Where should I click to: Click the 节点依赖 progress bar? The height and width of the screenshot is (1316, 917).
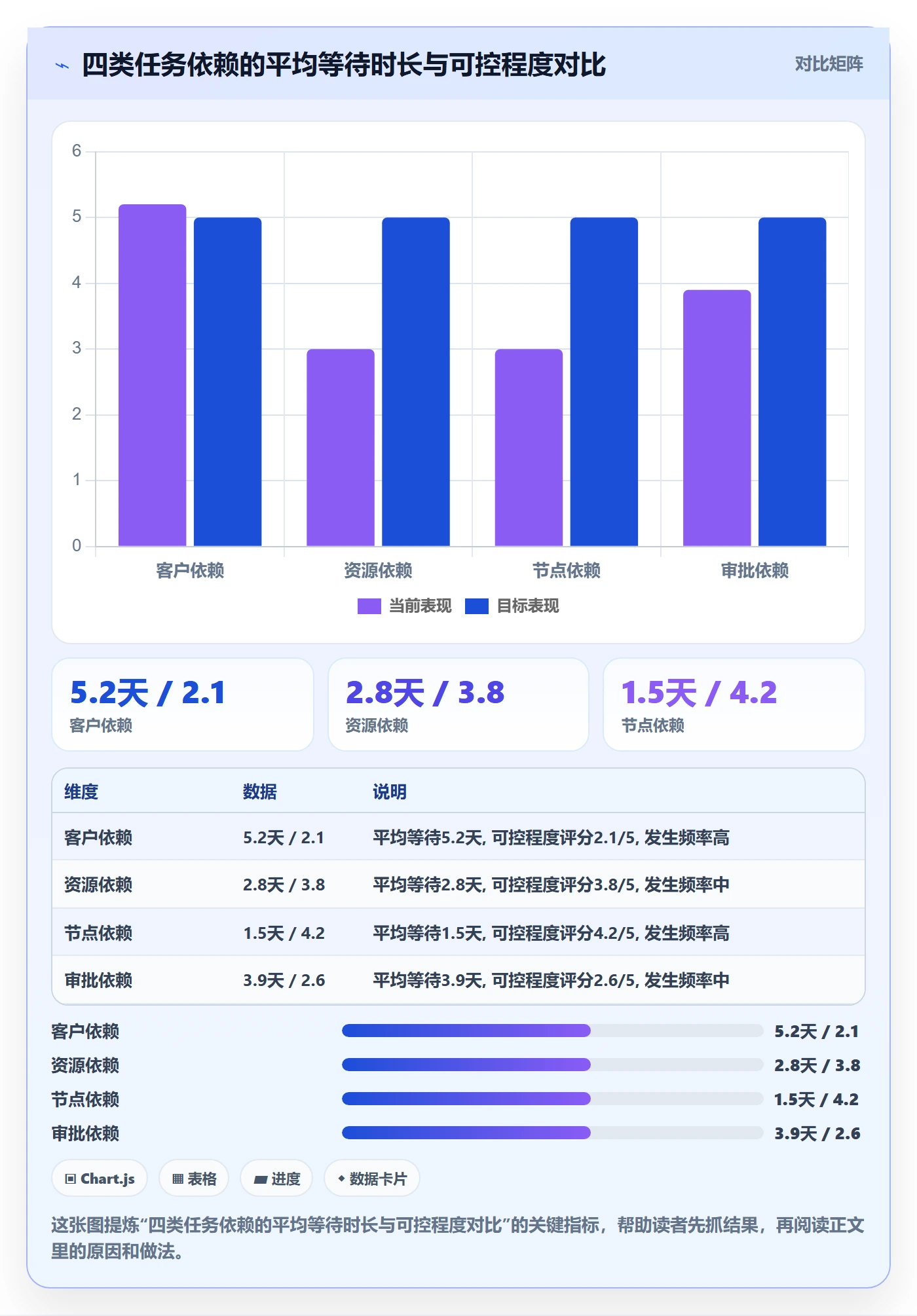point(552,1099)
